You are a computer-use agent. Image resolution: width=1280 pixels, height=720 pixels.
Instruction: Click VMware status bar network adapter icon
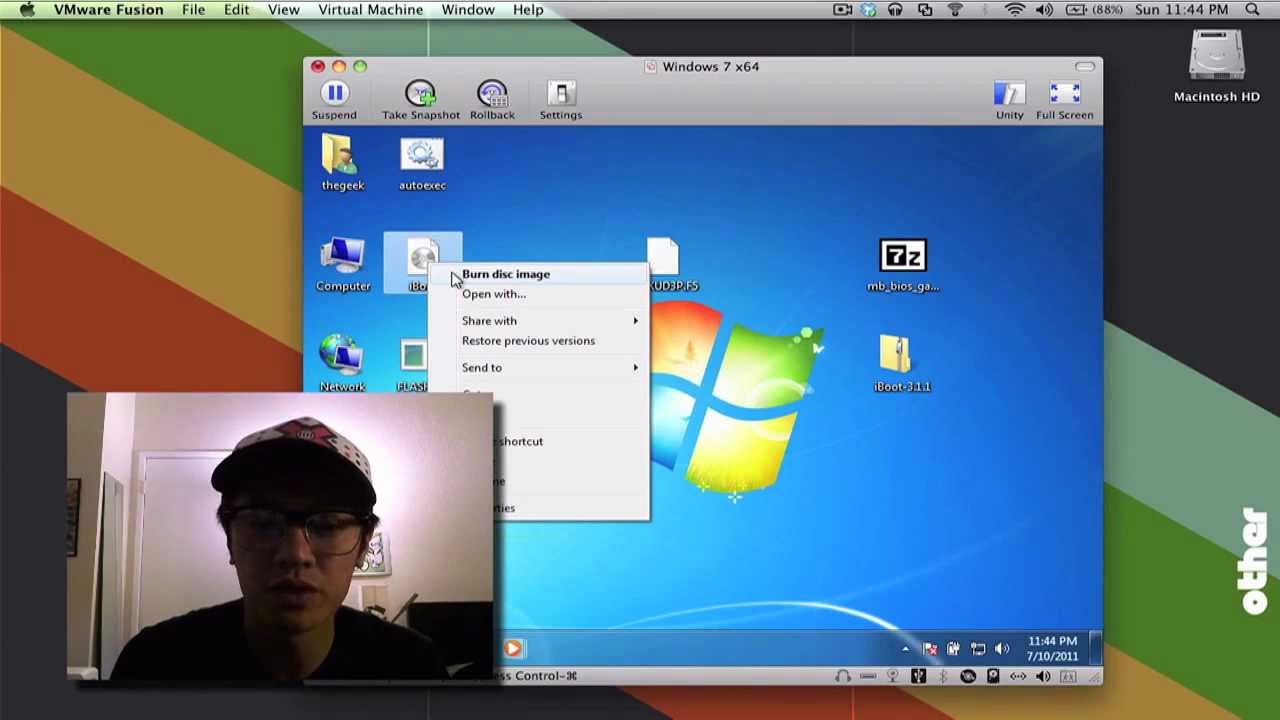(x=1018, y=676)
